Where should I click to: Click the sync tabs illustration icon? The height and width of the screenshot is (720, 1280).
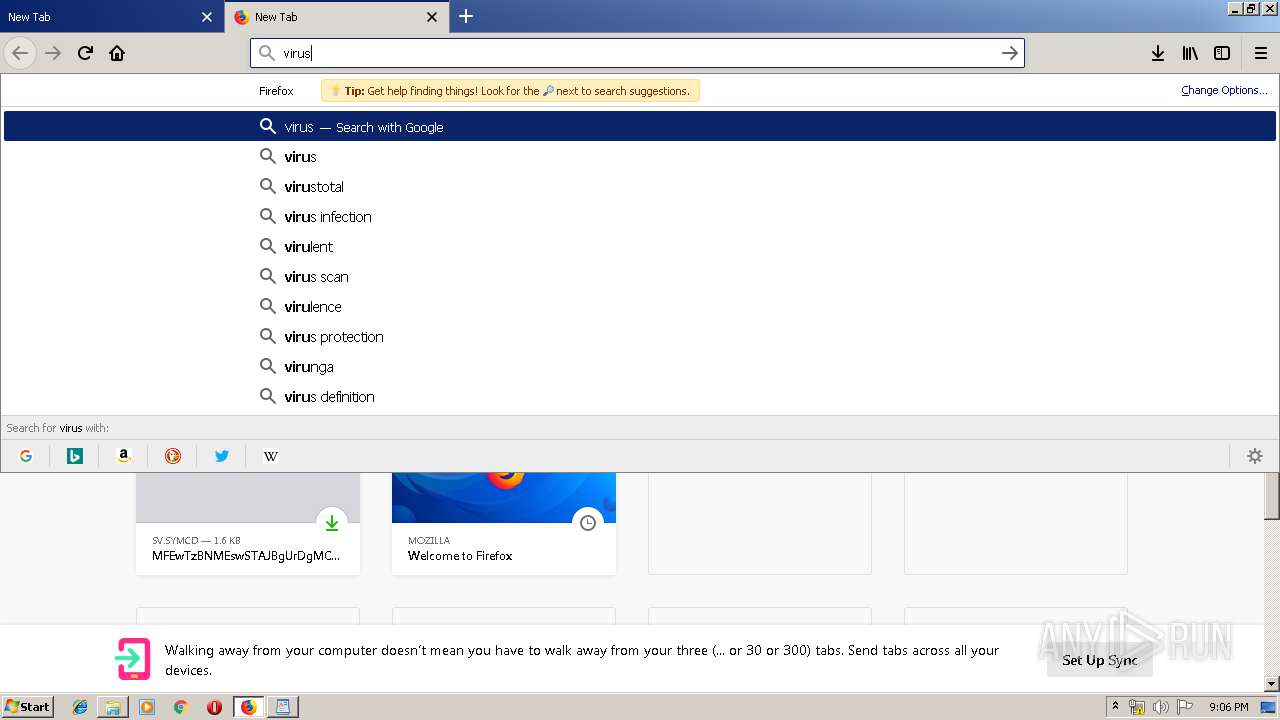coord(133,659)
